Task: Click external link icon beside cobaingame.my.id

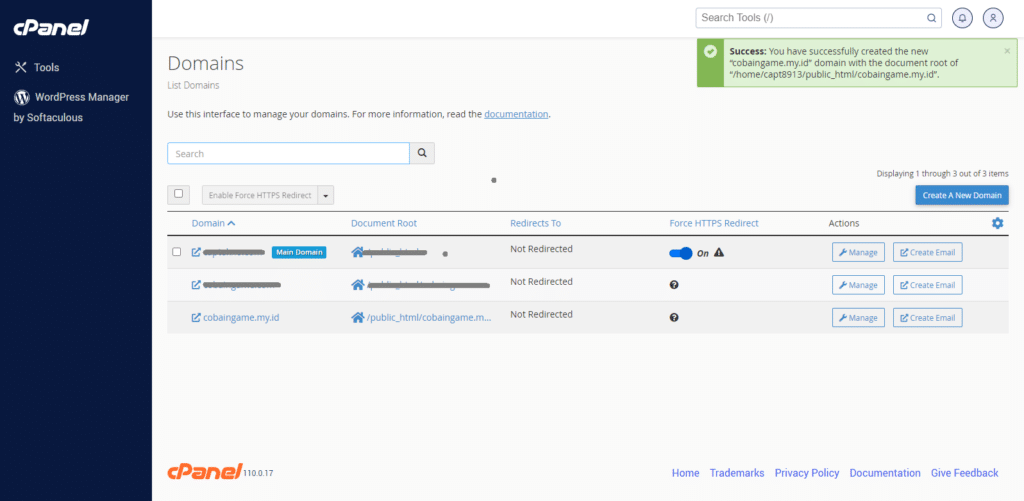Action: click(x=196, y=317)
